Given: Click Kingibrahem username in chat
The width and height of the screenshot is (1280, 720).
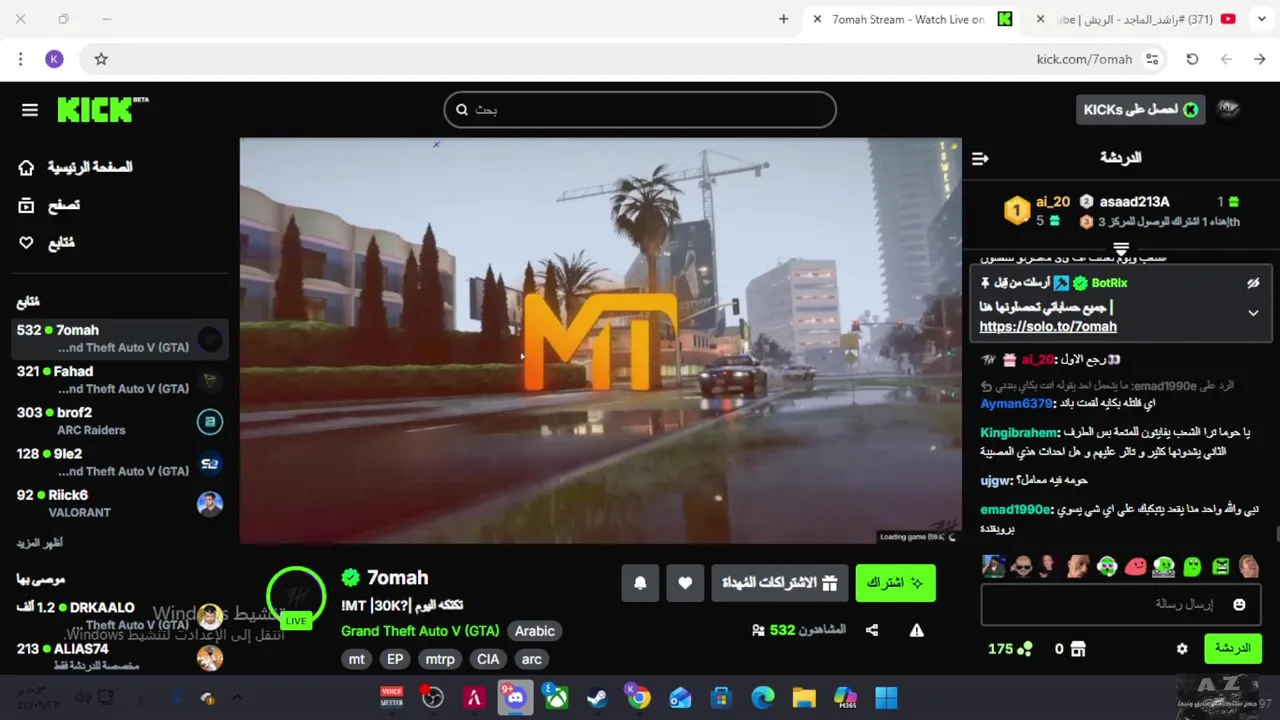Looking at the screenshot, I should pyautogui.click(x=1019, y=432).
